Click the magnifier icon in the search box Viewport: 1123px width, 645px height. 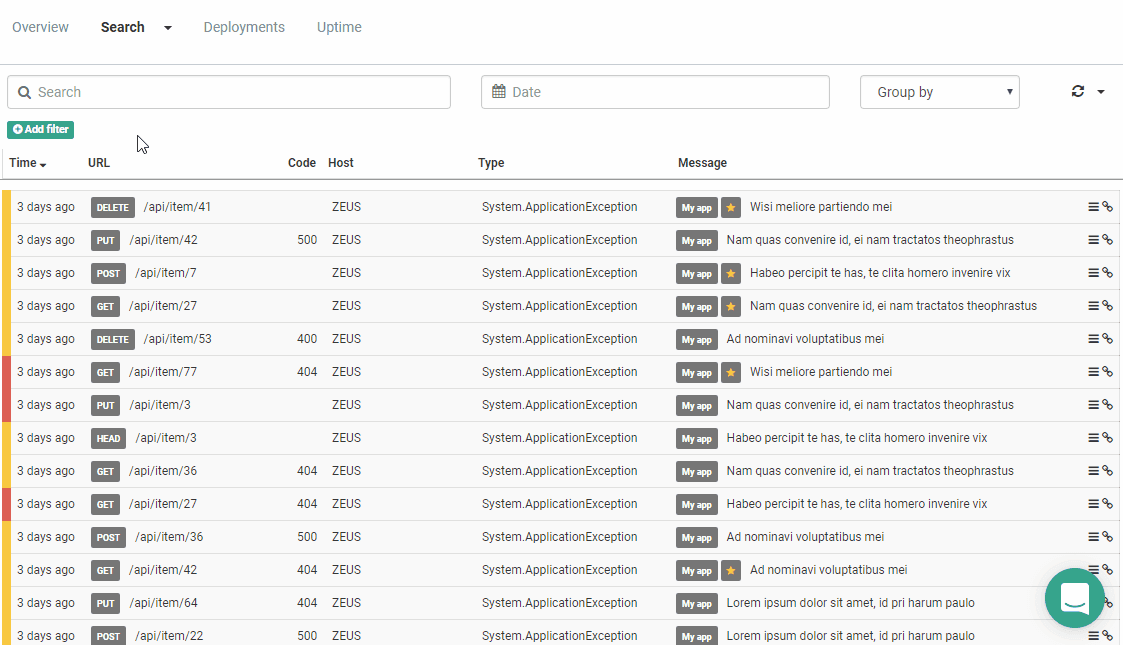tap(24, 91)
